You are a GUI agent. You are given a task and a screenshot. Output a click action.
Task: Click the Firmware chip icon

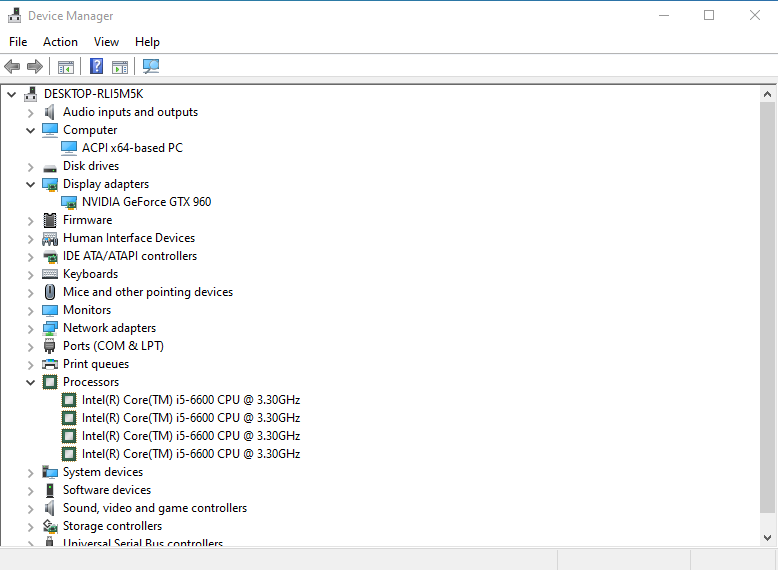pyautogui.click(x=50, y=220)
